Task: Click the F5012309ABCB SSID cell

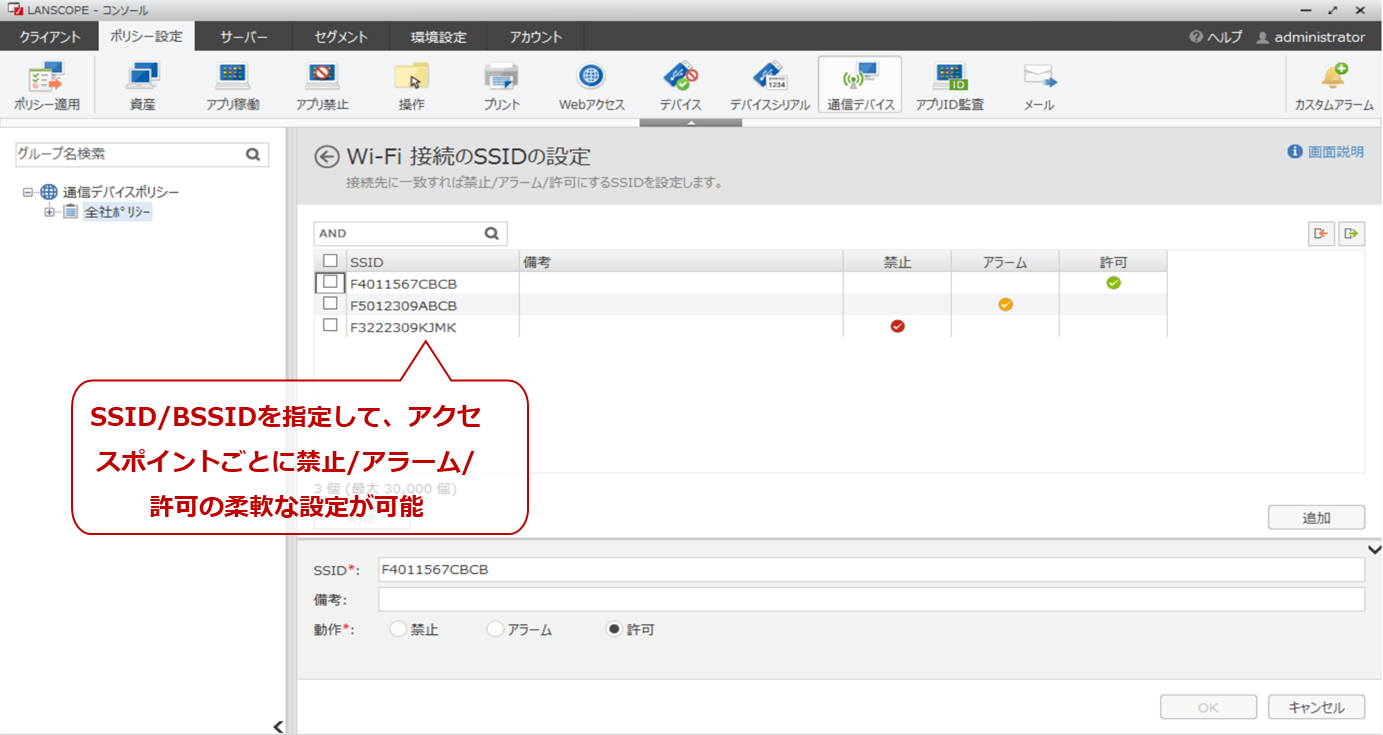Action: click(433, 305)
